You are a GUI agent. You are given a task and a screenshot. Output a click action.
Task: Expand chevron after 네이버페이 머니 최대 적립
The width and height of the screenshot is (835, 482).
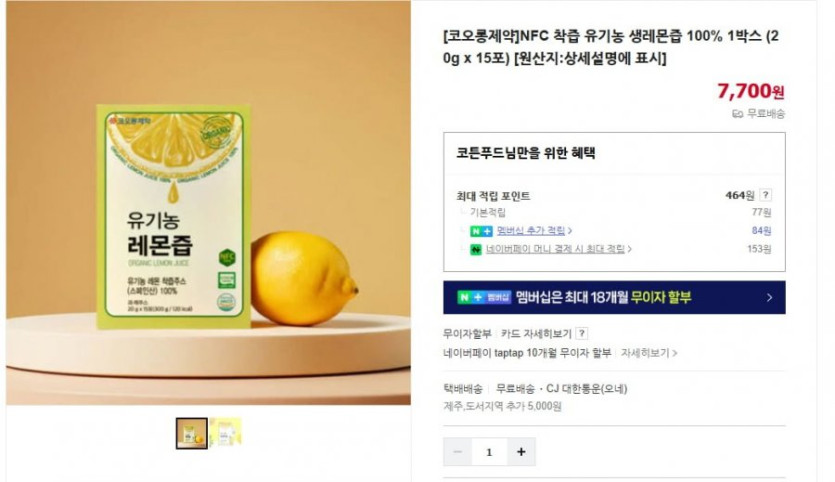point(629,249)
